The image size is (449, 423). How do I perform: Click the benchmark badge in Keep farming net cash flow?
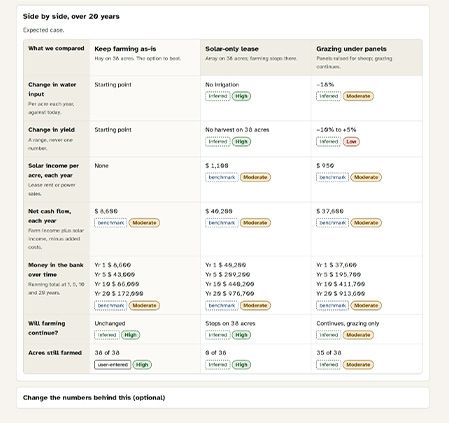tap(111, 223)
